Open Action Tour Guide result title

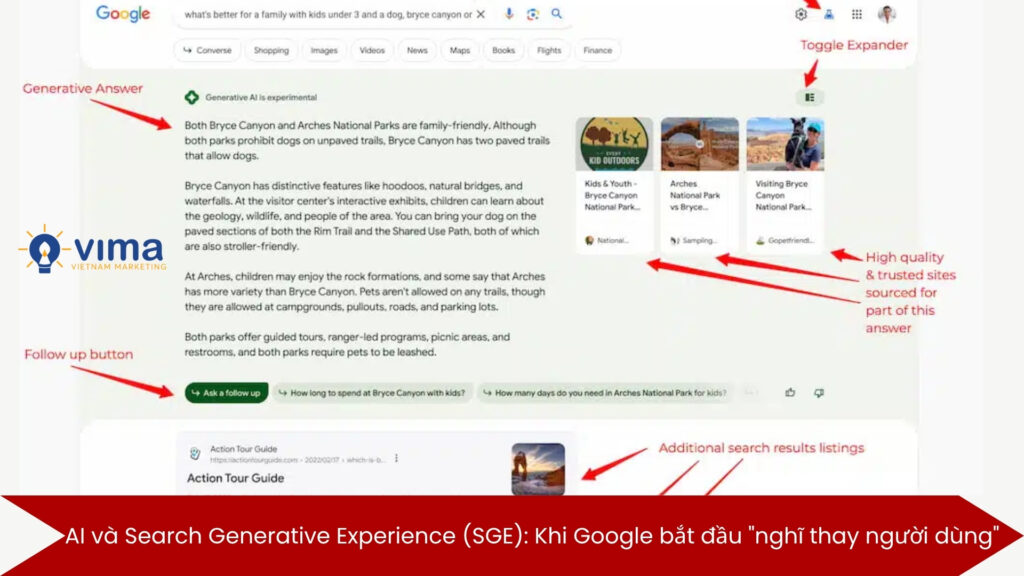point(235,478)
